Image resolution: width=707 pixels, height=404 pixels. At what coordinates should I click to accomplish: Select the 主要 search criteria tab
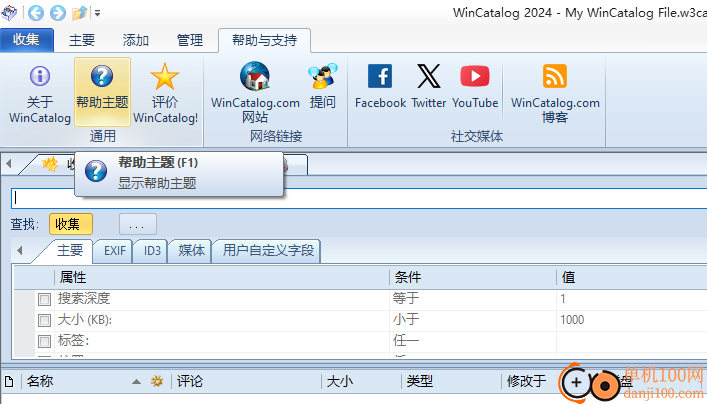(x=70, y=250)
